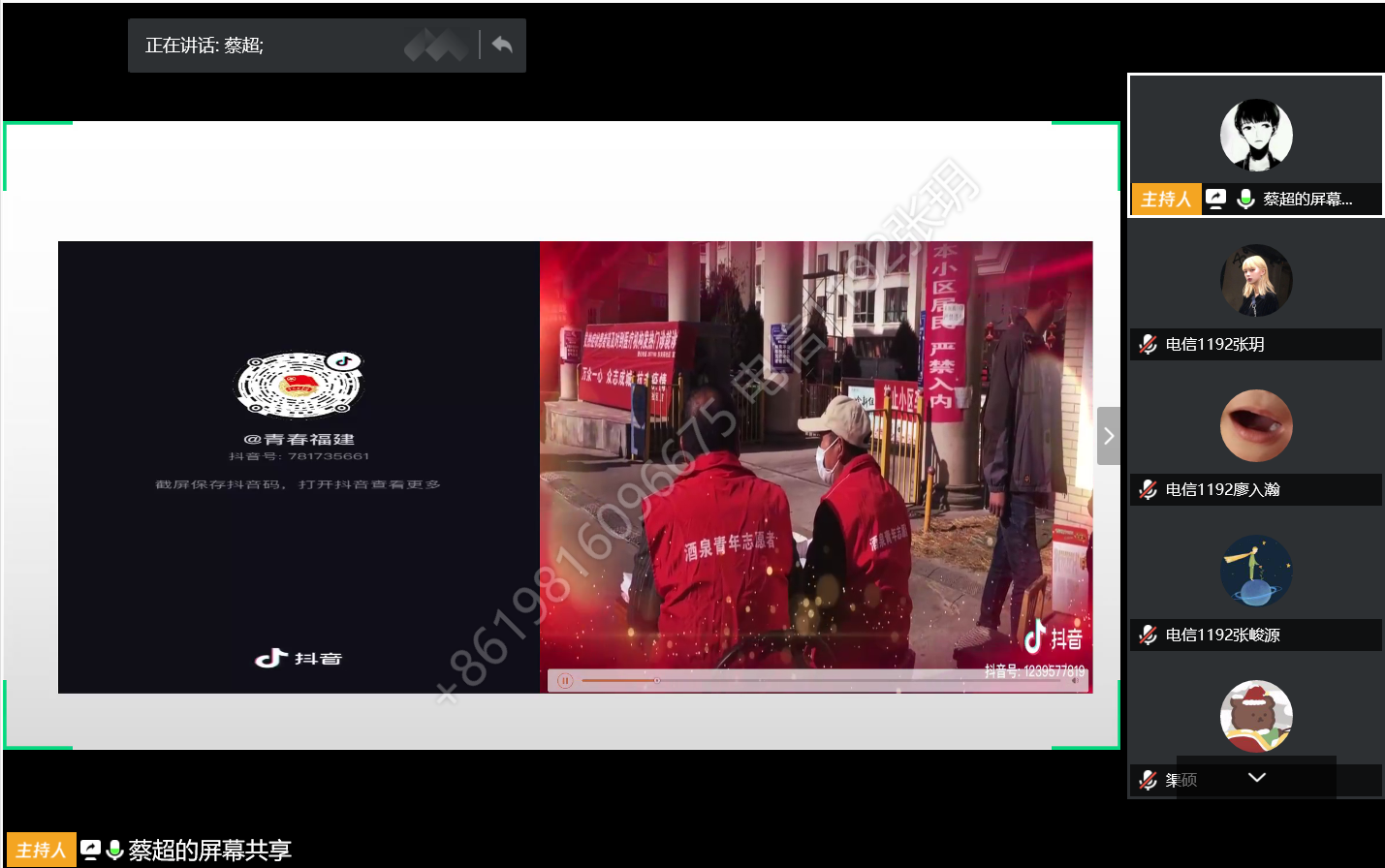Click the muted mic icon in the last participant tile

[1149, 780]
